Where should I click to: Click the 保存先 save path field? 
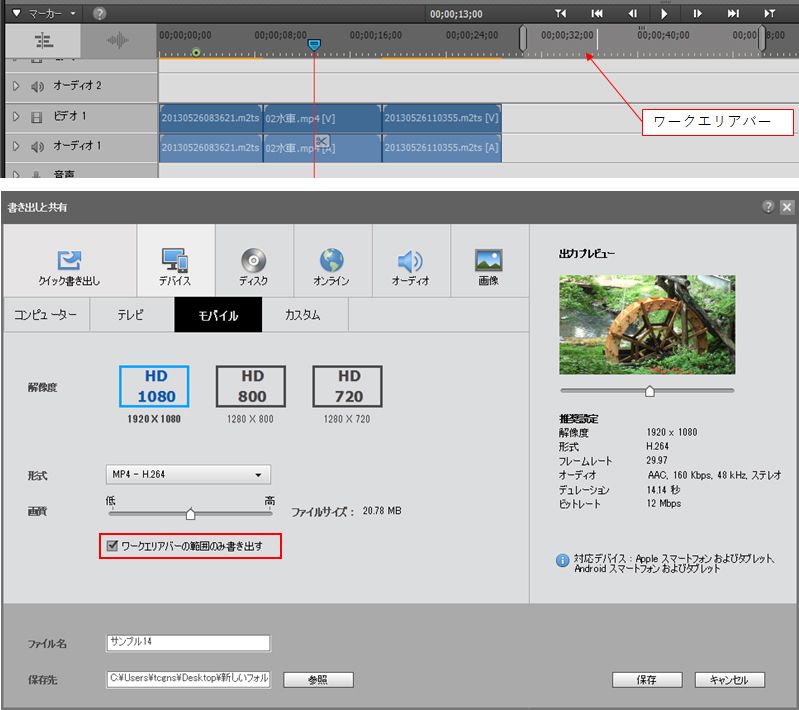tap(188, 679)
